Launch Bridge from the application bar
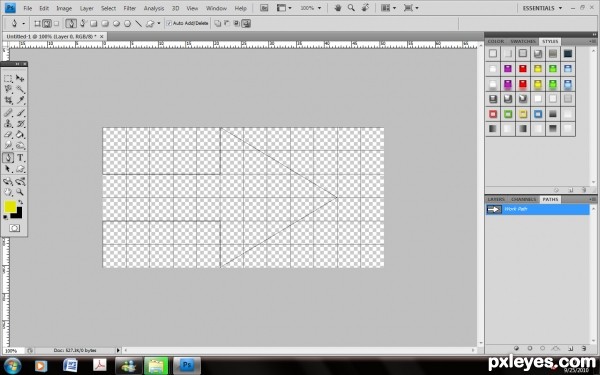Viewport: 600px width, 375px height. 264,8
